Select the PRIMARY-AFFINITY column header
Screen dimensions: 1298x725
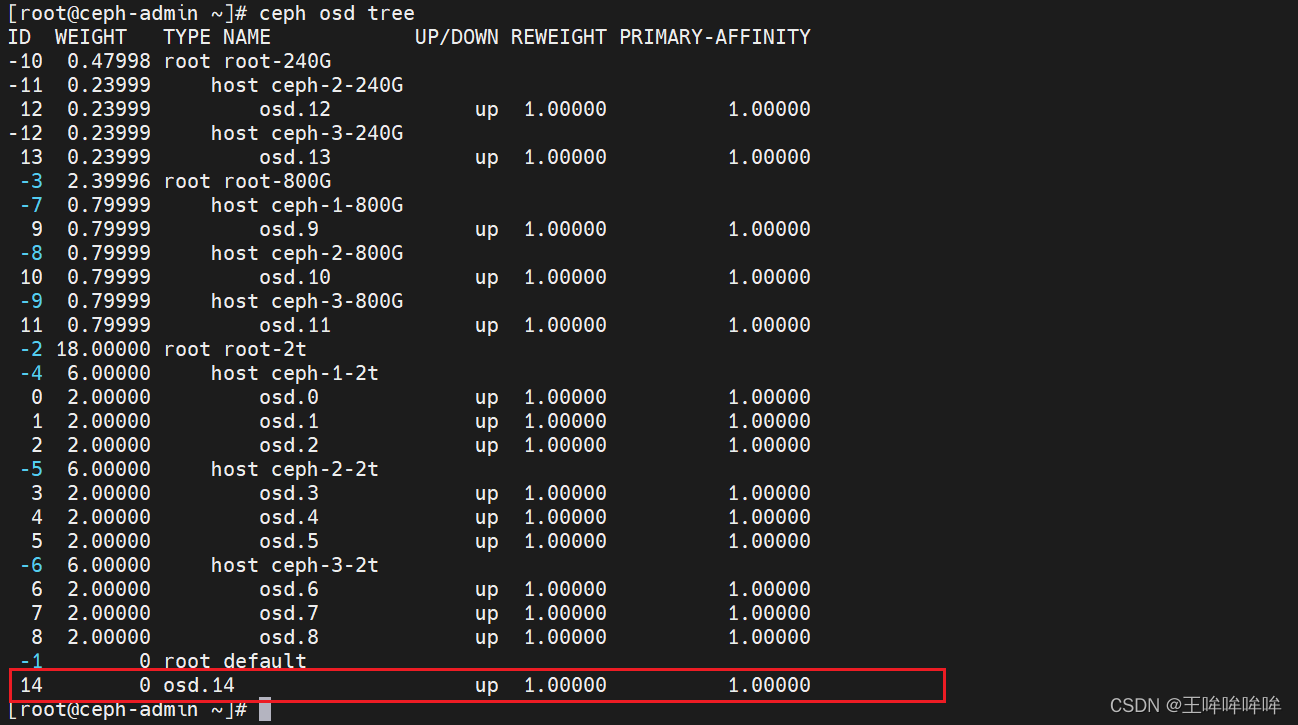coord(715,37)
